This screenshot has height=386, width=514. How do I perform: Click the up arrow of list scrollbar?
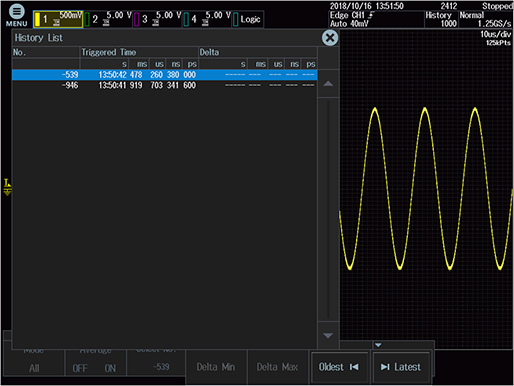tap(328, 84)
